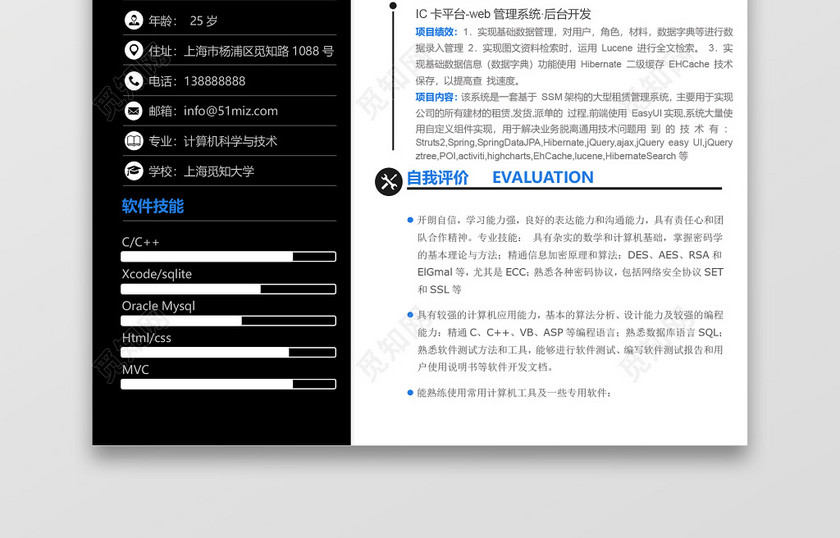840x538 pixels.
Task: Click the Xcode/sqlite skill label
Action: point(156,274)
